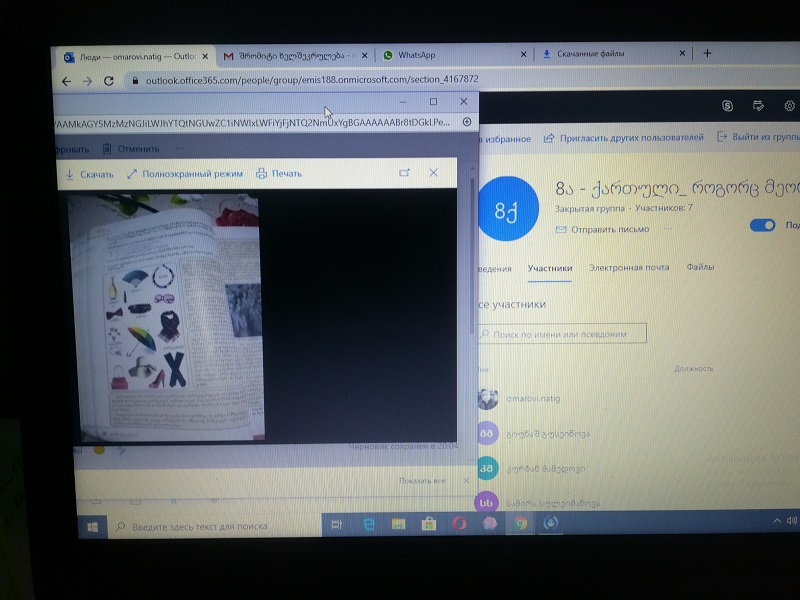
Task: Open Outlook settings gear
Action: pyautogui.click(x=789, y=106)
